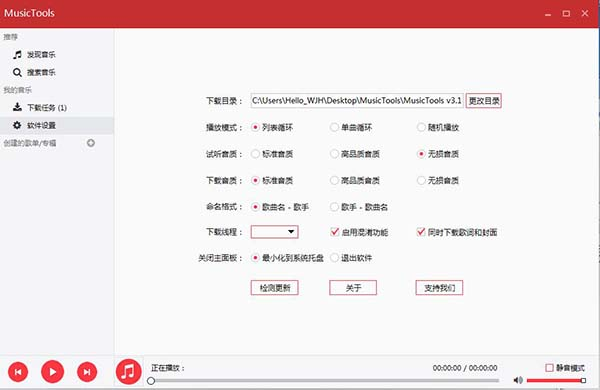
Task: Open 搜索音乐 in the sidebar
Action: point(41,72)
